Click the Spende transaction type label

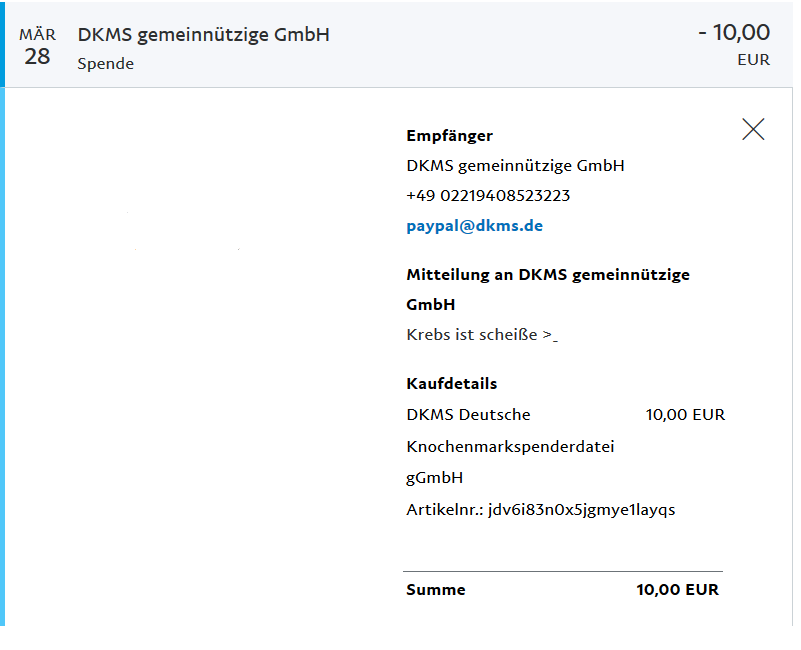tap(106, 64)
